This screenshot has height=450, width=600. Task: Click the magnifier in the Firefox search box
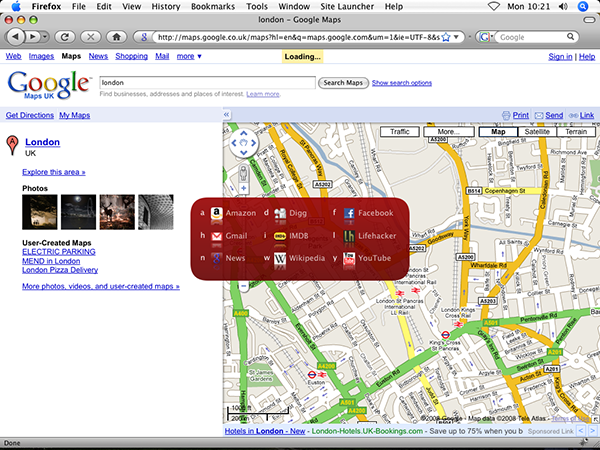pos(570,37)
